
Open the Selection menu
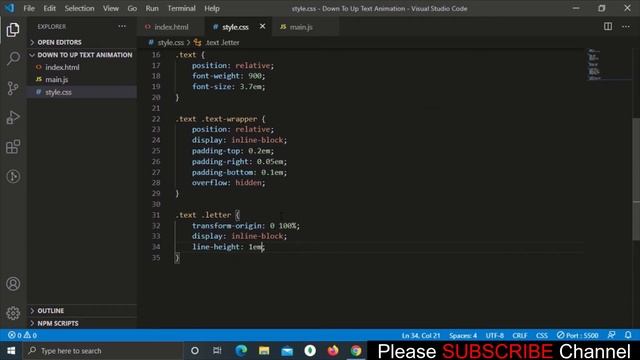pyautogui.click(x=79, y=8)
